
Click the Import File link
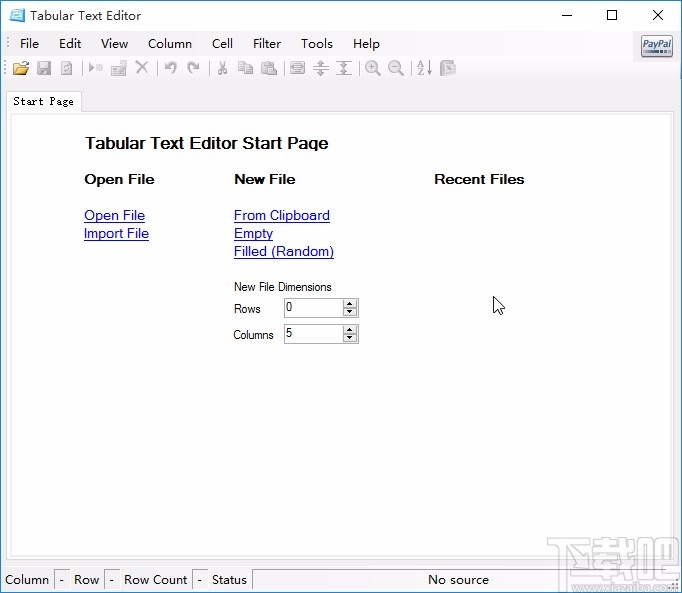[x=116, y=234]
